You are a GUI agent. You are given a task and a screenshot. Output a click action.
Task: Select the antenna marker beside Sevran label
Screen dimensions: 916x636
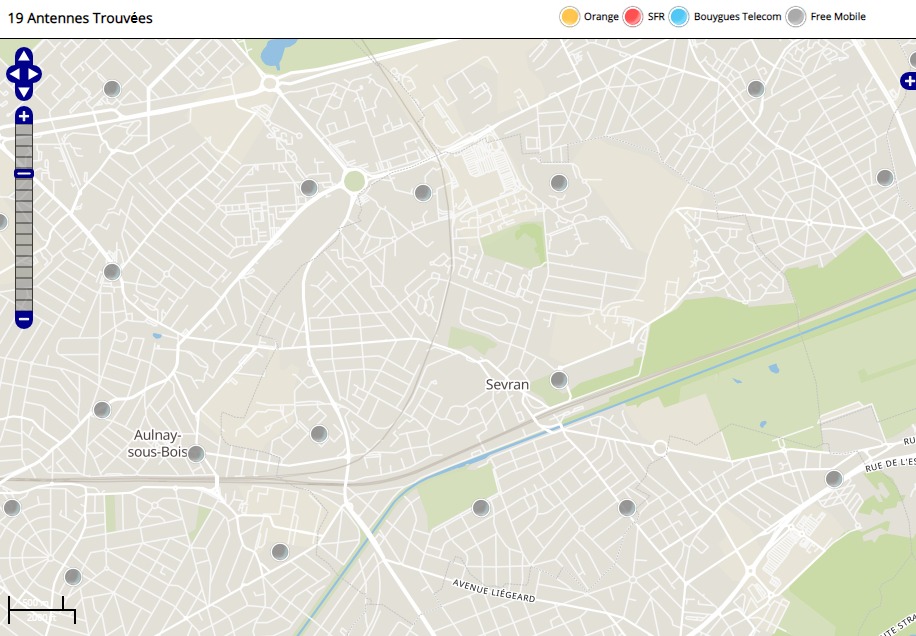click(559, 380)
